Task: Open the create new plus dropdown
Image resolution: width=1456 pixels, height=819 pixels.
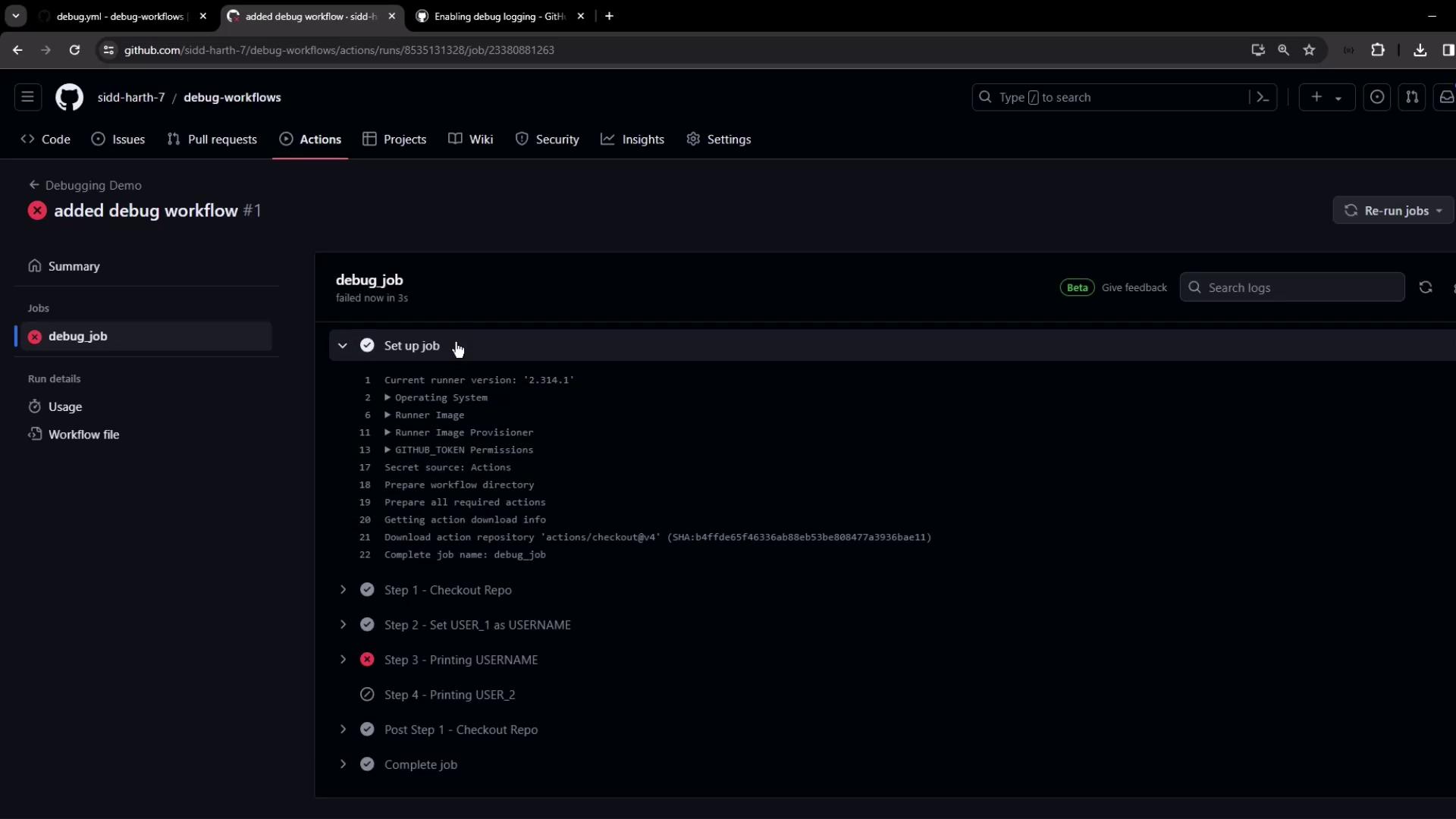Action: [x=1326, y=97]
